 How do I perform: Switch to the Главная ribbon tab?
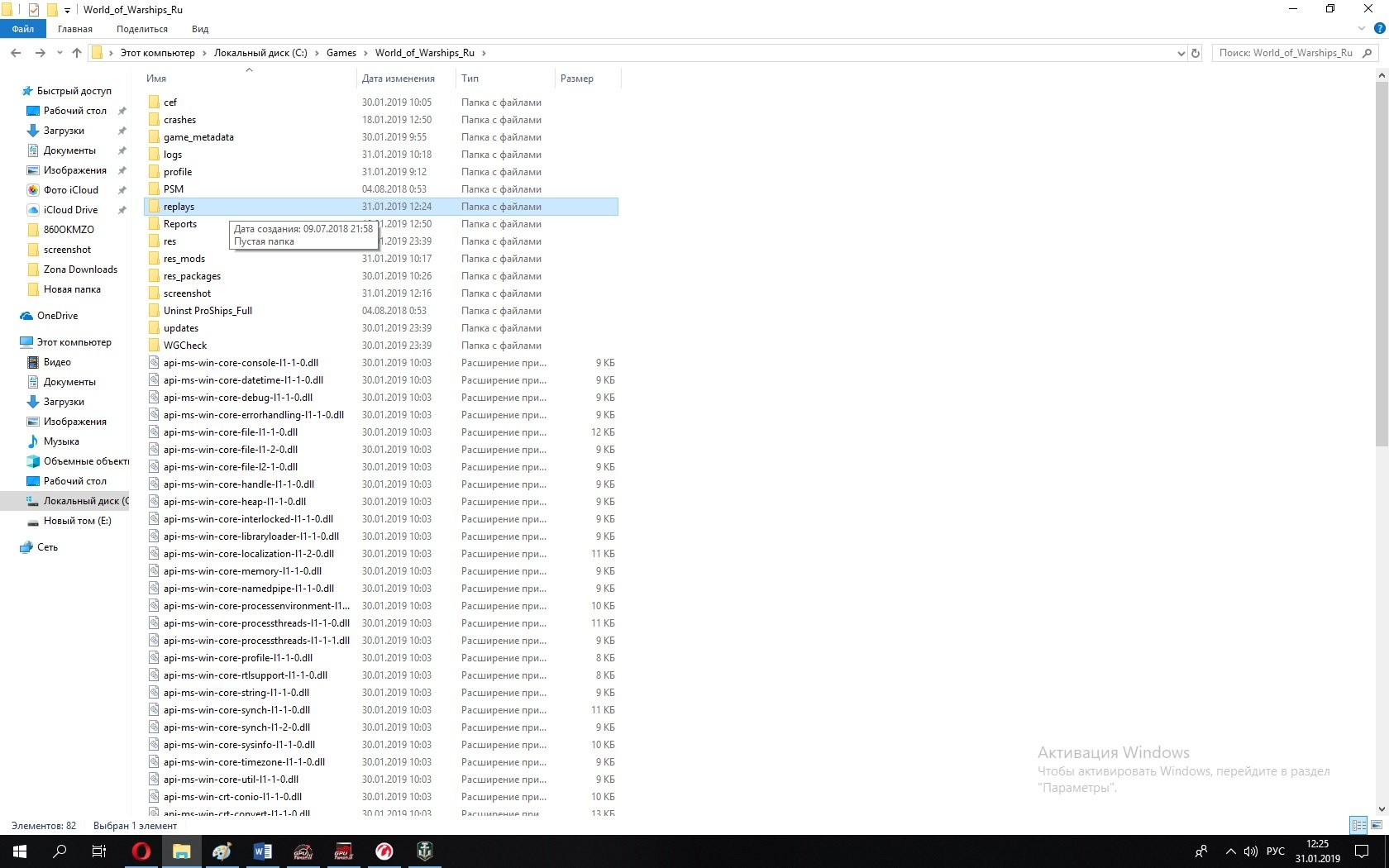75,29
